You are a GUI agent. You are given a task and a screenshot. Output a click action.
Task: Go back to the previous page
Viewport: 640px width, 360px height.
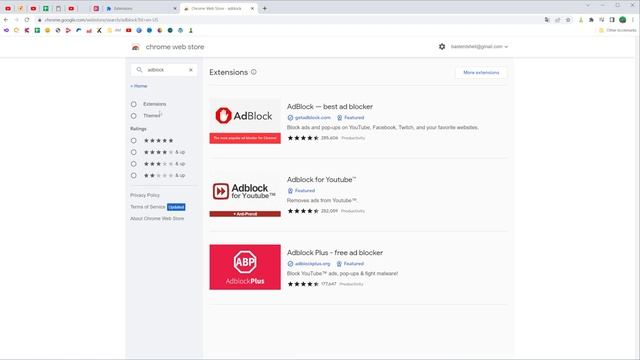[x=6, y=20]
